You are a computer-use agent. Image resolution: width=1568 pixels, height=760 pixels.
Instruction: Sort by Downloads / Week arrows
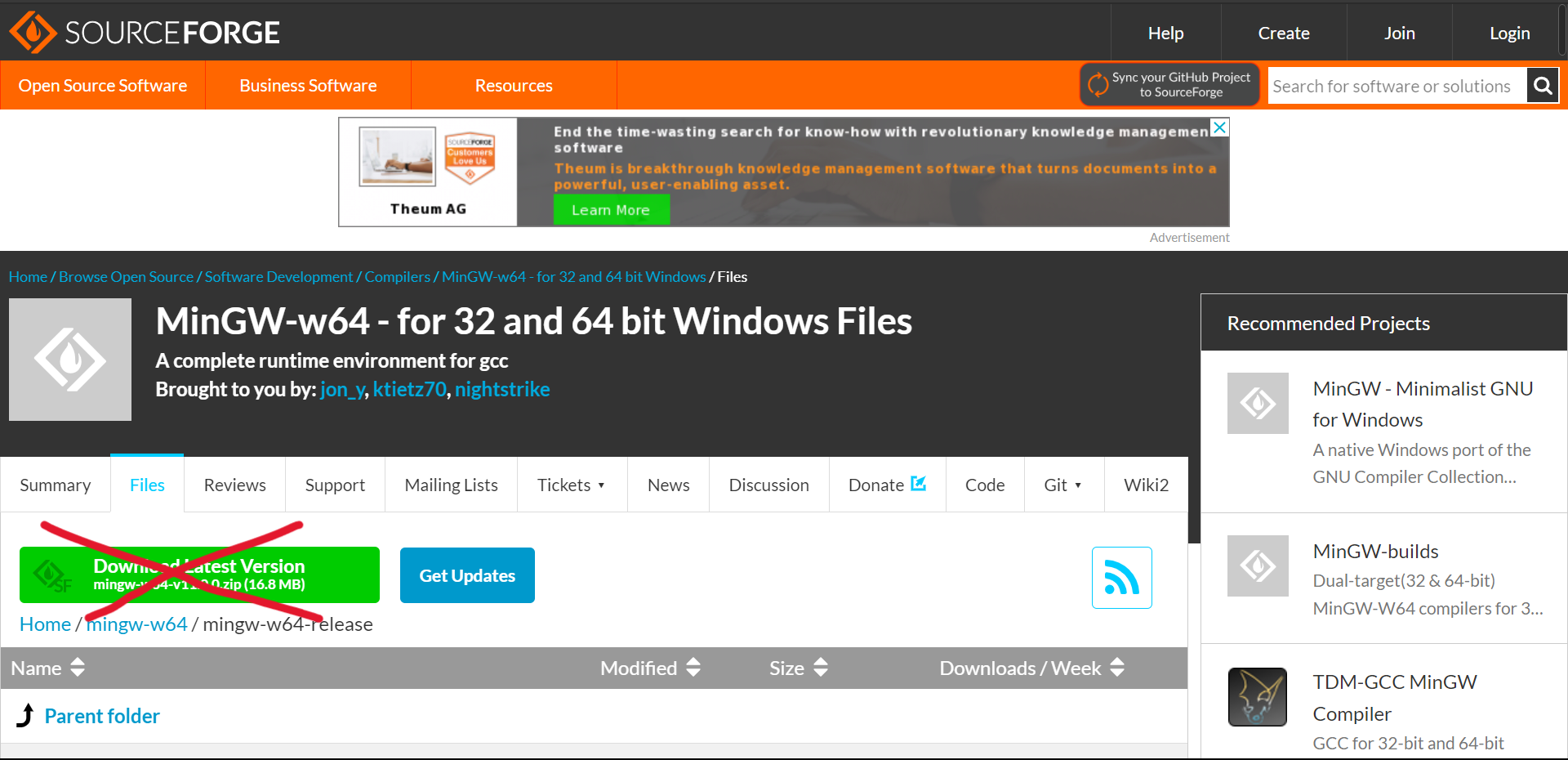[1117, 668]
